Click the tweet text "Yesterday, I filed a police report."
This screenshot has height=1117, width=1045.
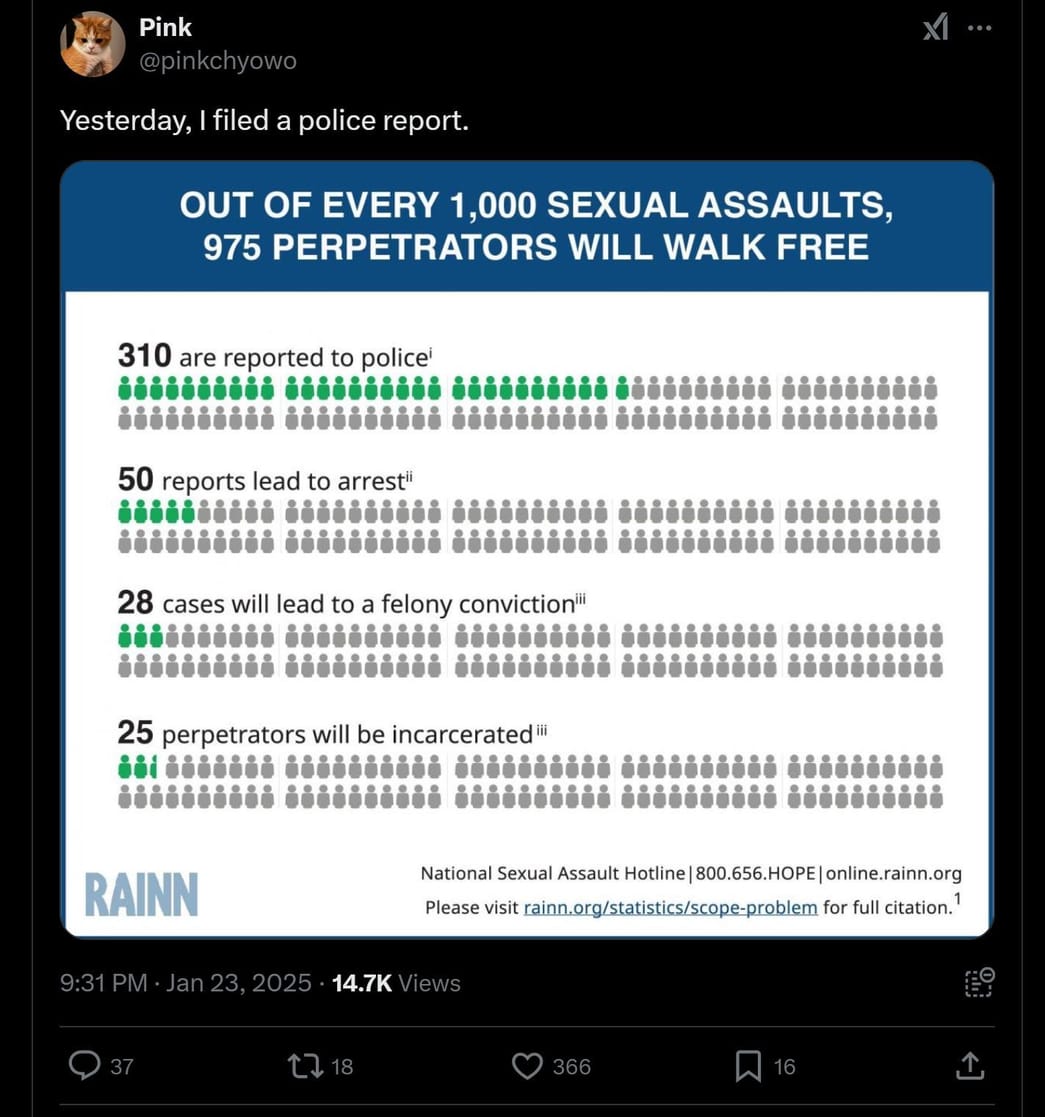[x=264, y=121]
